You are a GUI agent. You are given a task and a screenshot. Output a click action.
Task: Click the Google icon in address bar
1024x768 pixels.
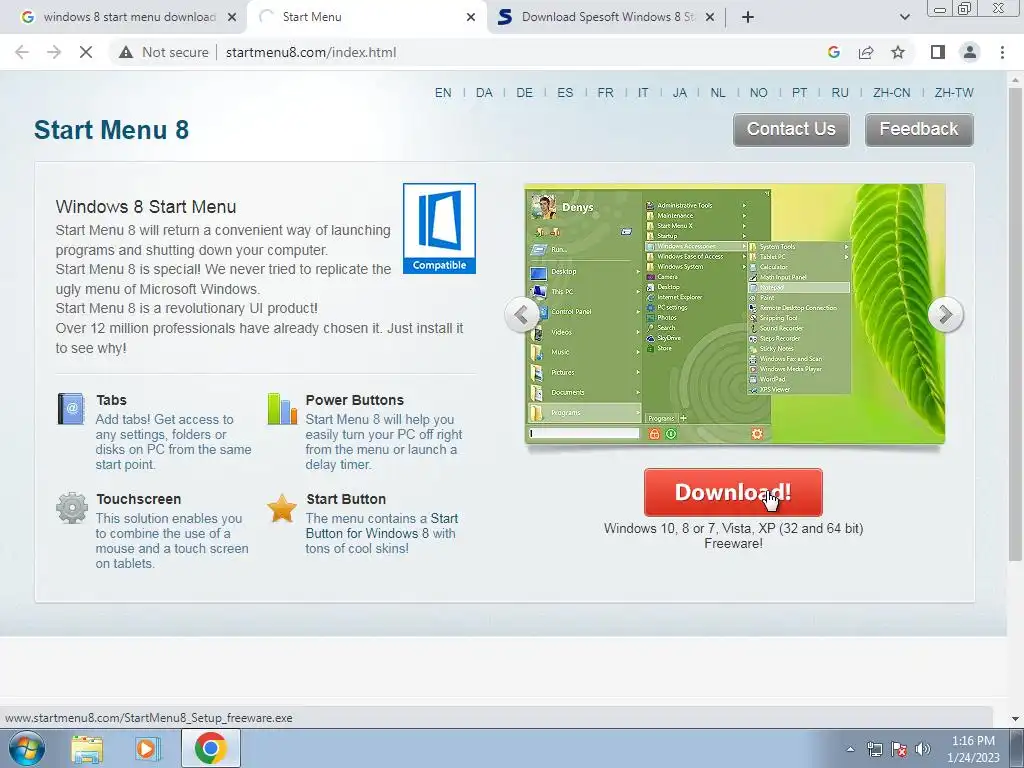tap(834, 52)
